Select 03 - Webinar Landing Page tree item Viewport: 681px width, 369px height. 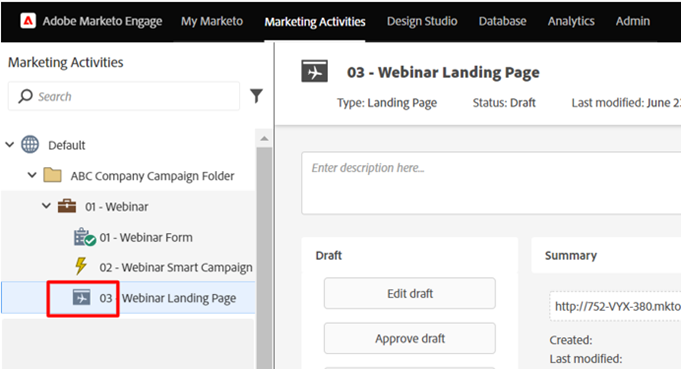pos(128,298)
